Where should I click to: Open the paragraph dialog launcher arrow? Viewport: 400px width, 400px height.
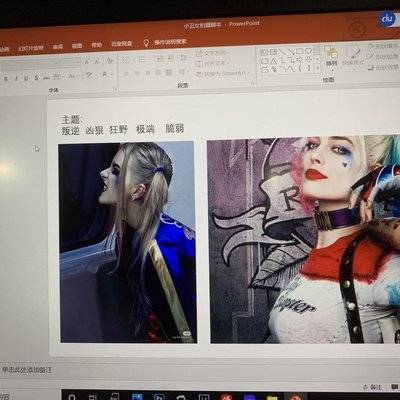point(253,84)
